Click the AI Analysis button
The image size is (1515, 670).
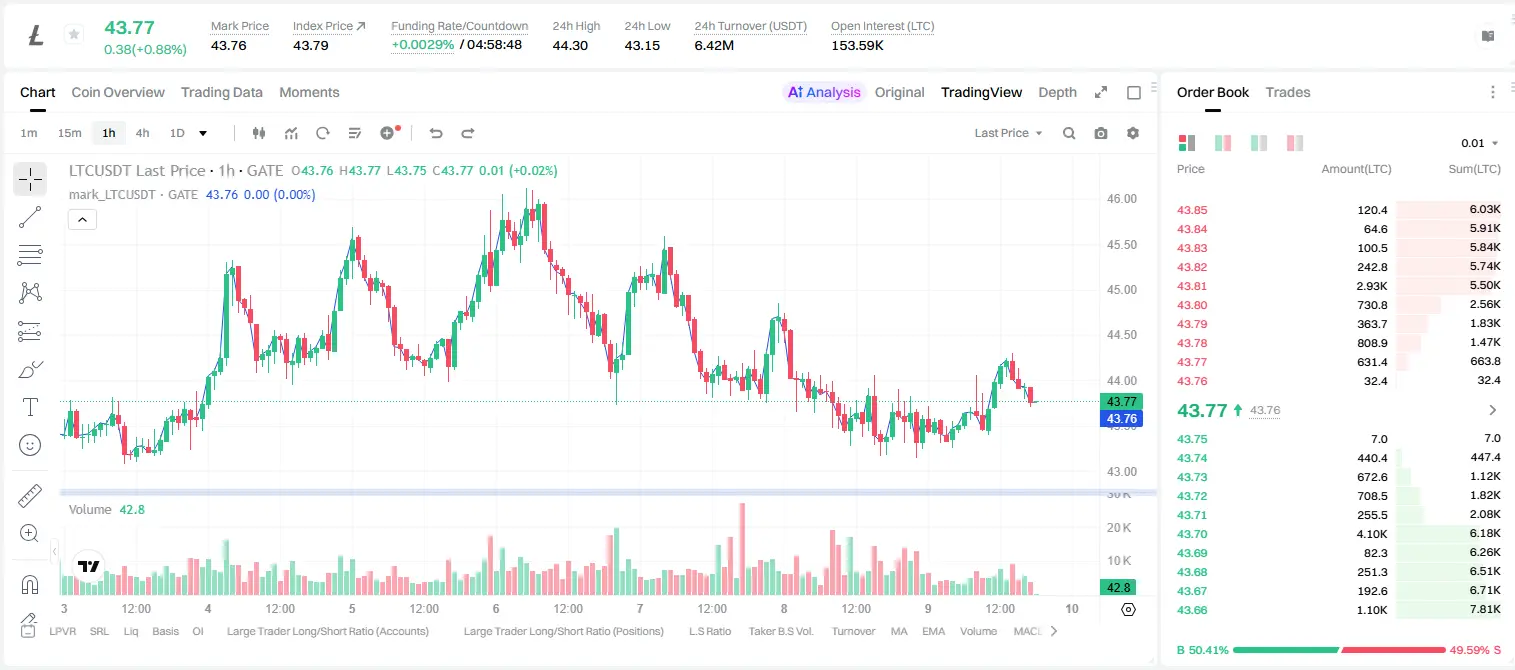point(823,92)
